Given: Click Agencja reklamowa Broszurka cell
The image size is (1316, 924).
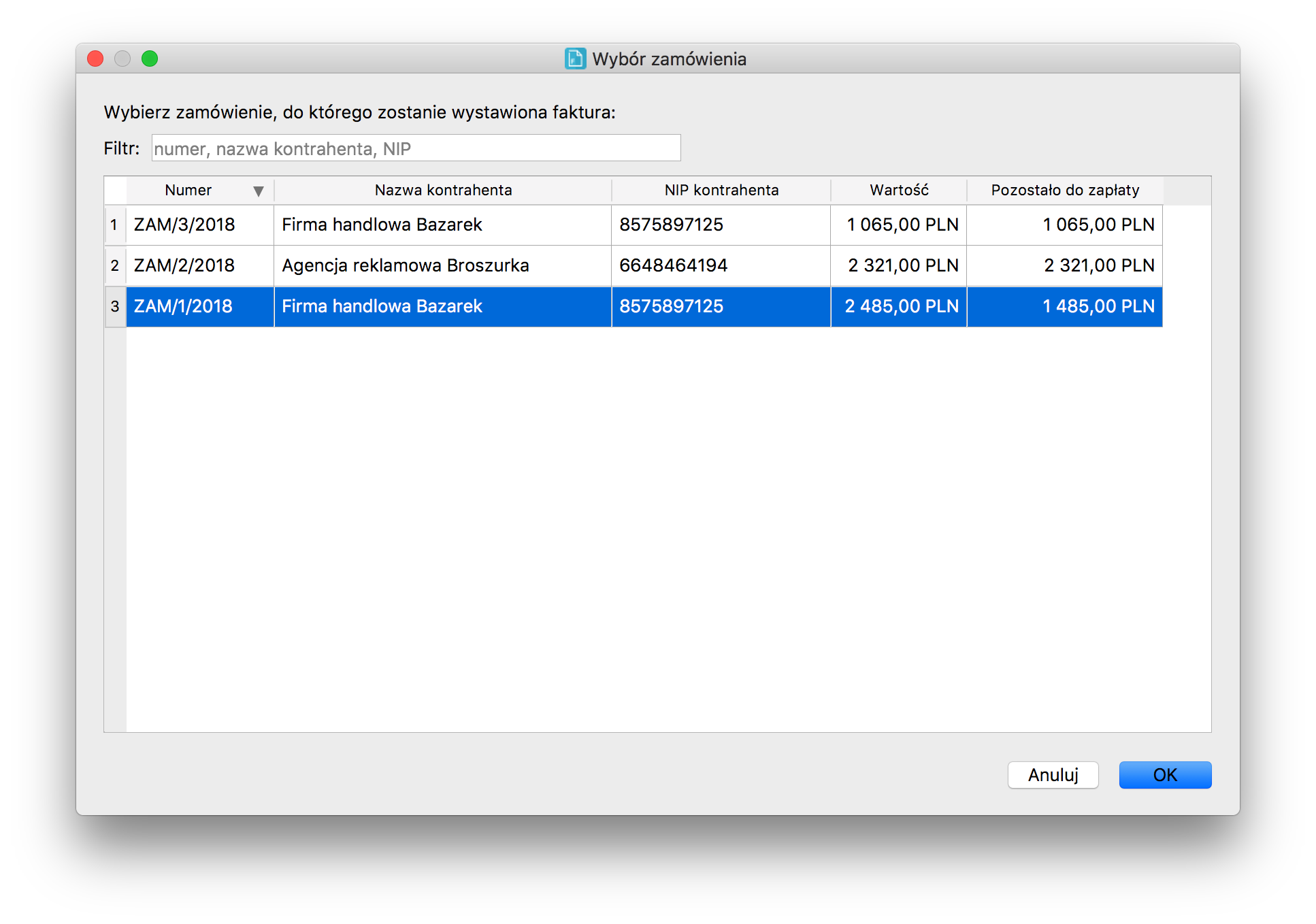Looking at the screenshot, I should tap(443, 265).
